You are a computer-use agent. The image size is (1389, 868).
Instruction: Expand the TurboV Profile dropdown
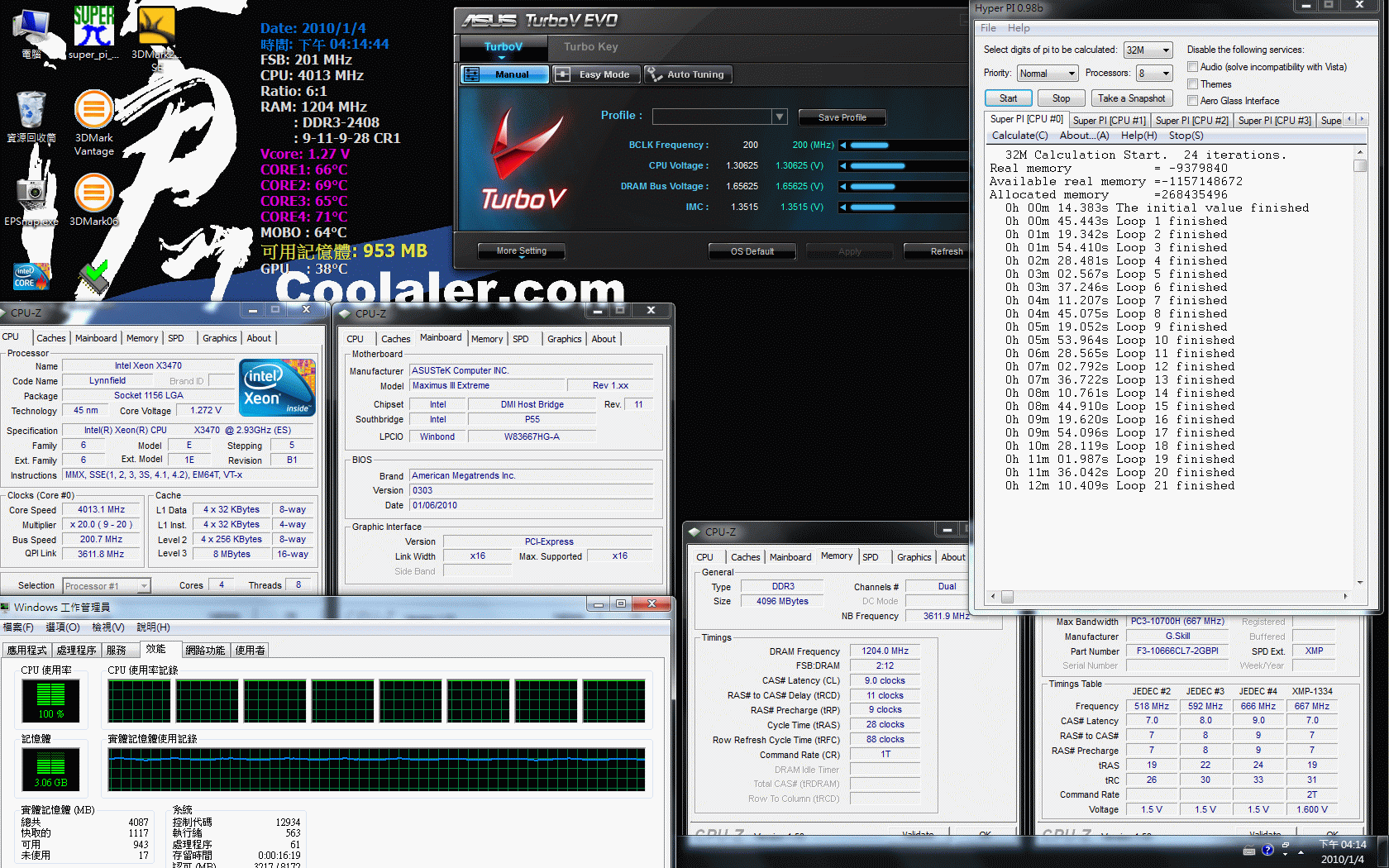(719, 117)
